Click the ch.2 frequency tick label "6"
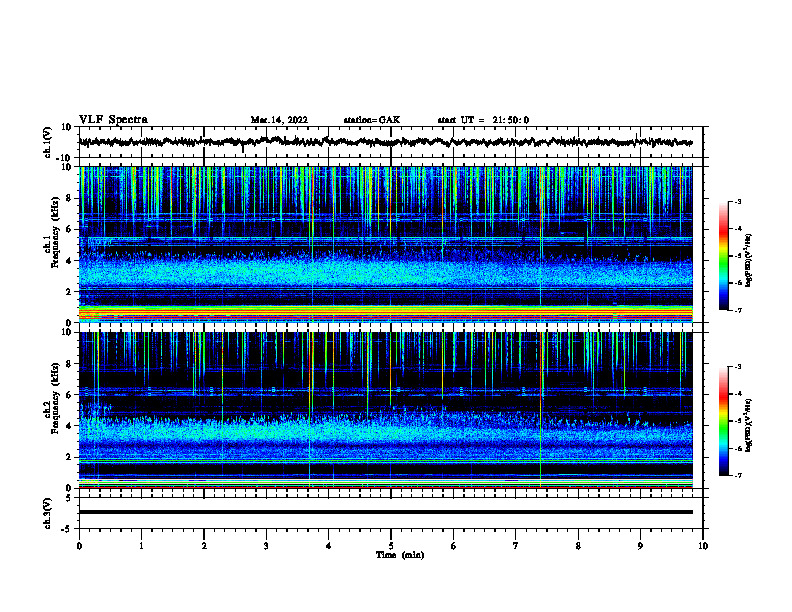 70,394
